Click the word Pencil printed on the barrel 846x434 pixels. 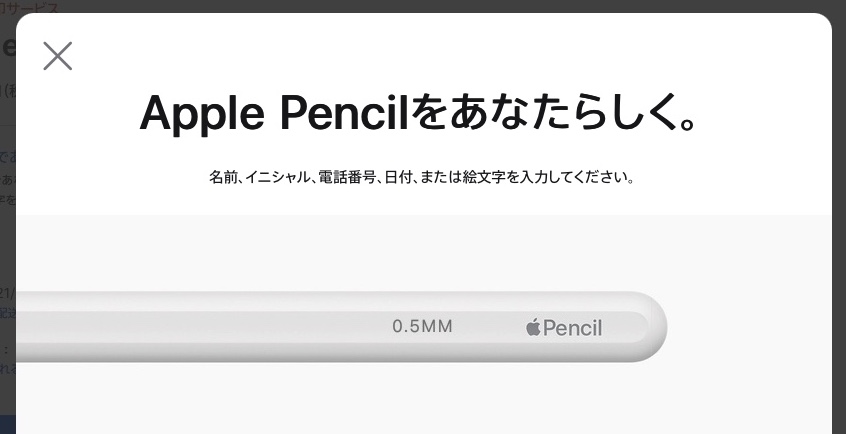point(573,327)
